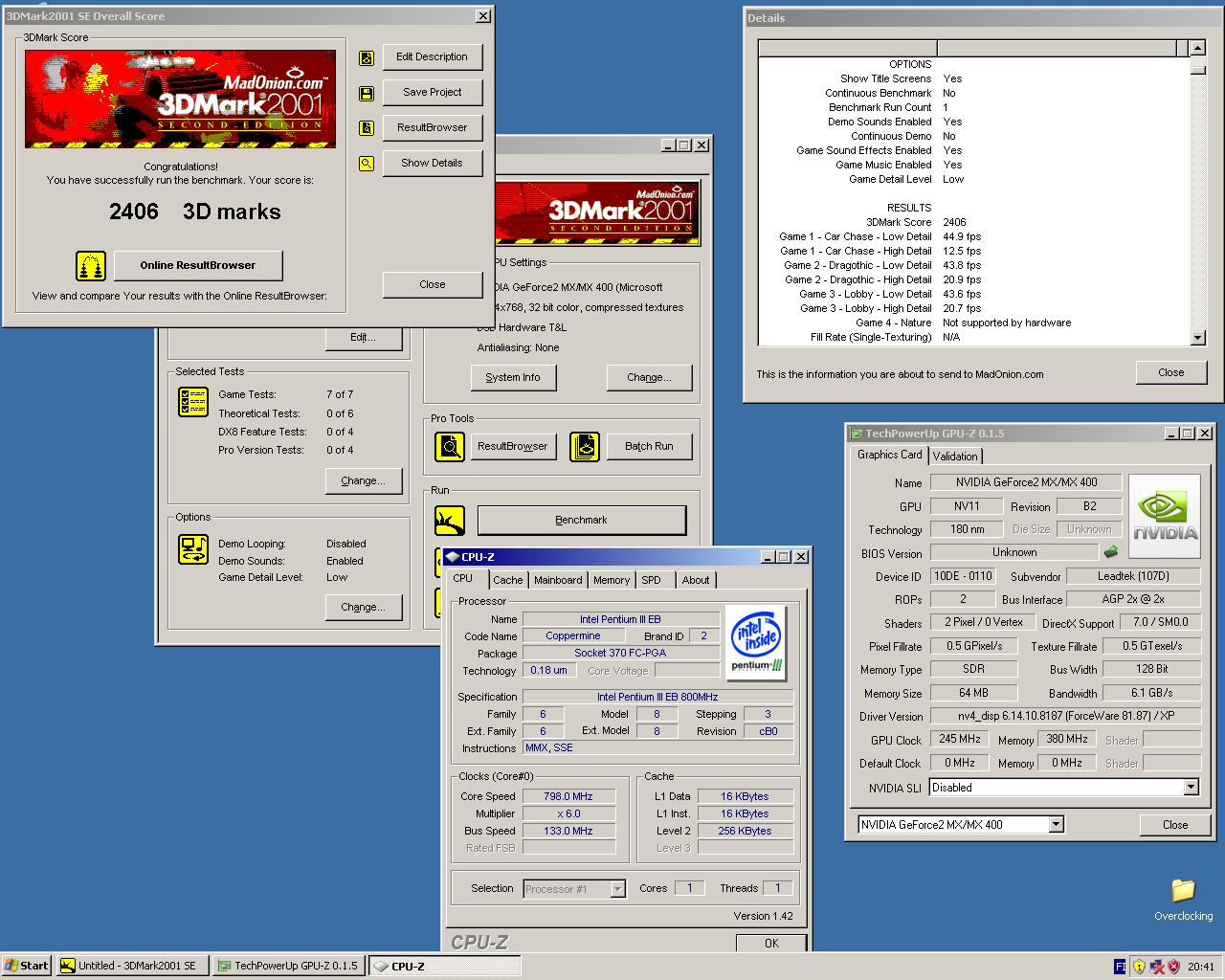
Task: Open the Processor selection dropdown in CPU-Z
Action: [x=617, y=889]
